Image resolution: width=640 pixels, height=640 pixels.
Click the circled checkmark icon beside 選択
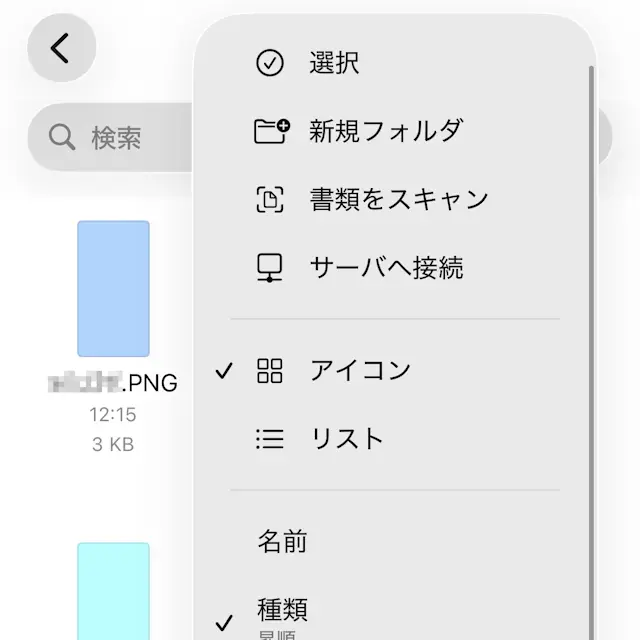point(270,63)
